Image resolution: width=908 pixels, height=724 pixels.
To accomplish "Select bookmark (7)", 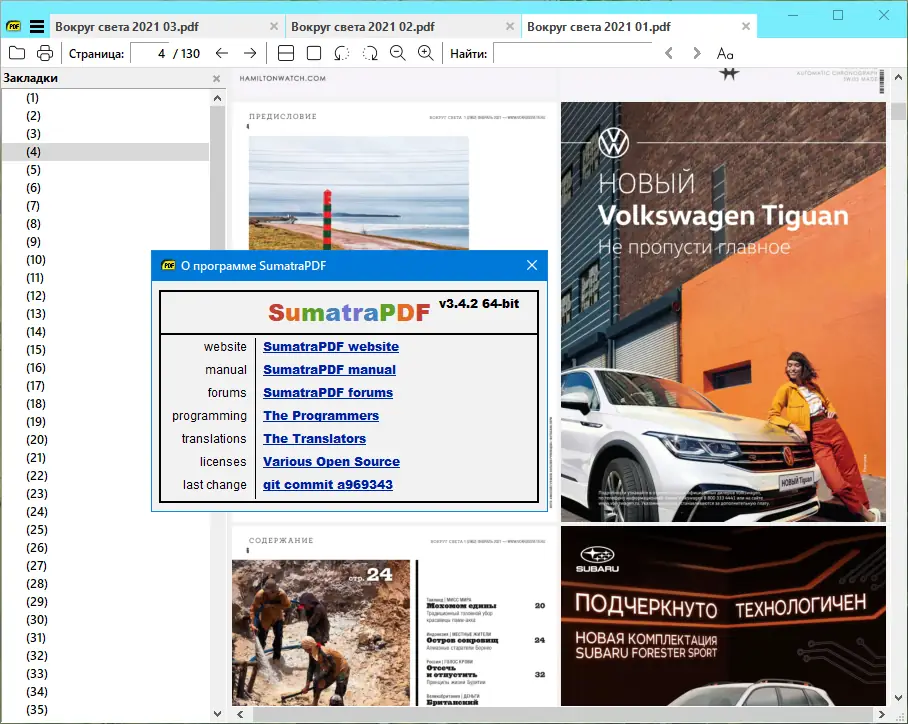I will pos(33,206).
